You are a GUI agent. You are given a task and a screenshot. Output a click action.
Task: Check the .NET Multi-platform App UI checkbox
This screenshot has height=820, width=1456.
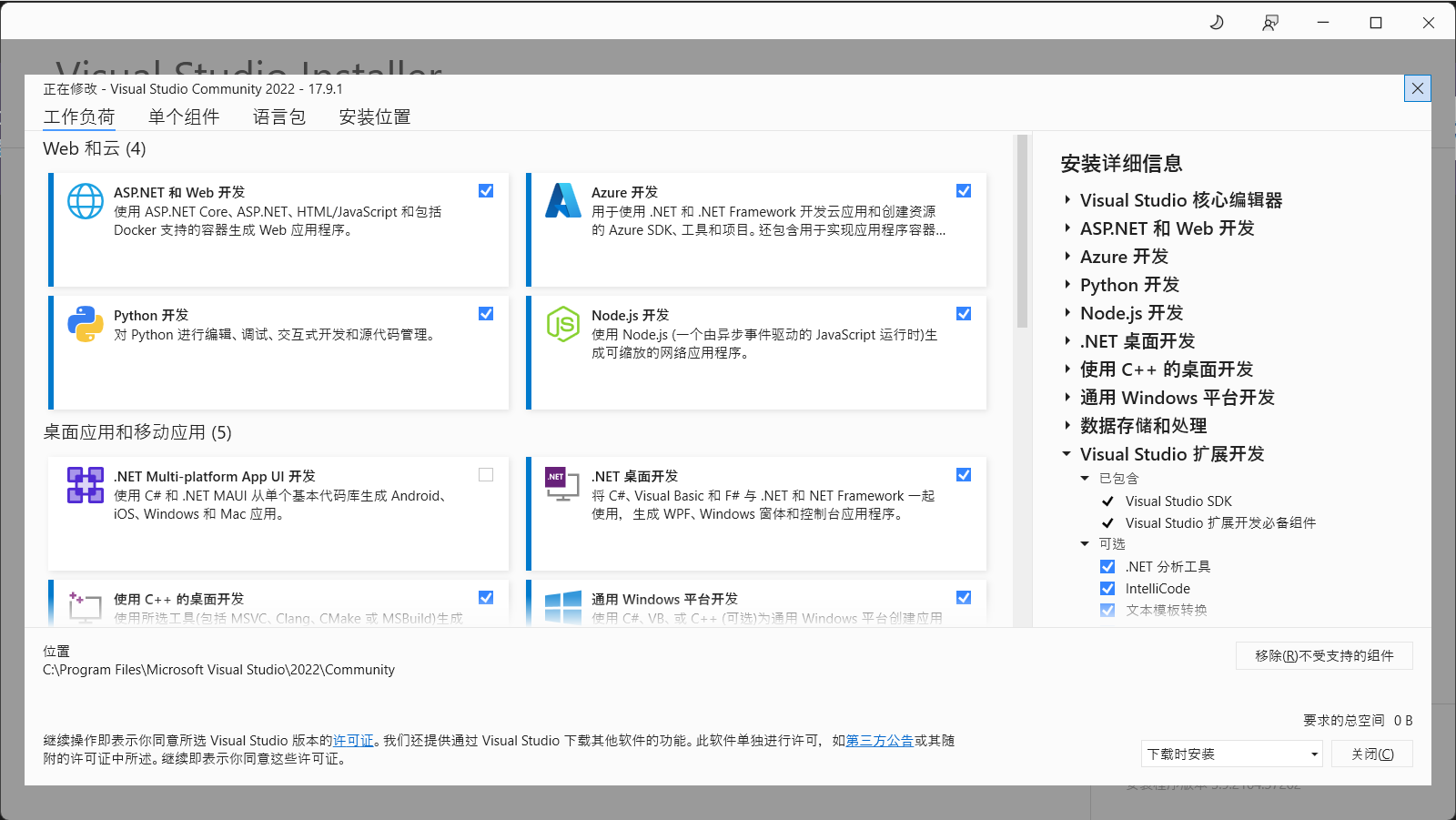click(x=486, y=475)
